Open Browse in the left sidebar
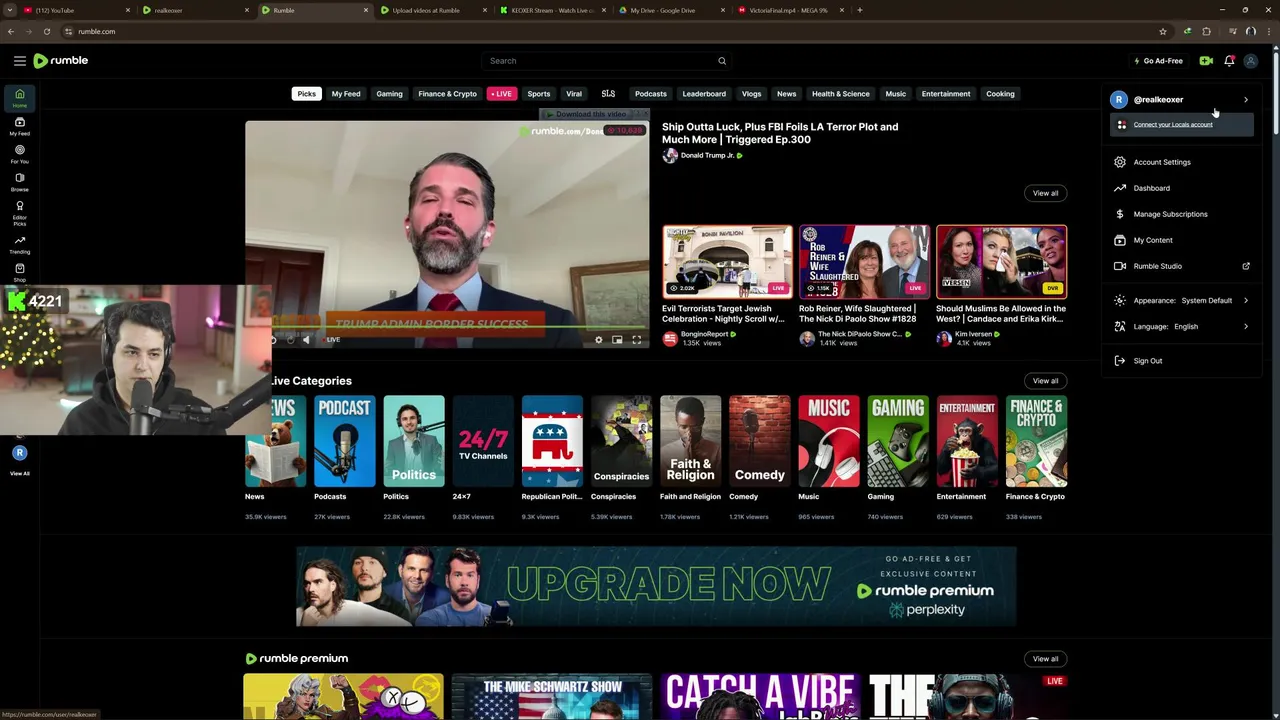The image size is (1280, 720). 19,182
